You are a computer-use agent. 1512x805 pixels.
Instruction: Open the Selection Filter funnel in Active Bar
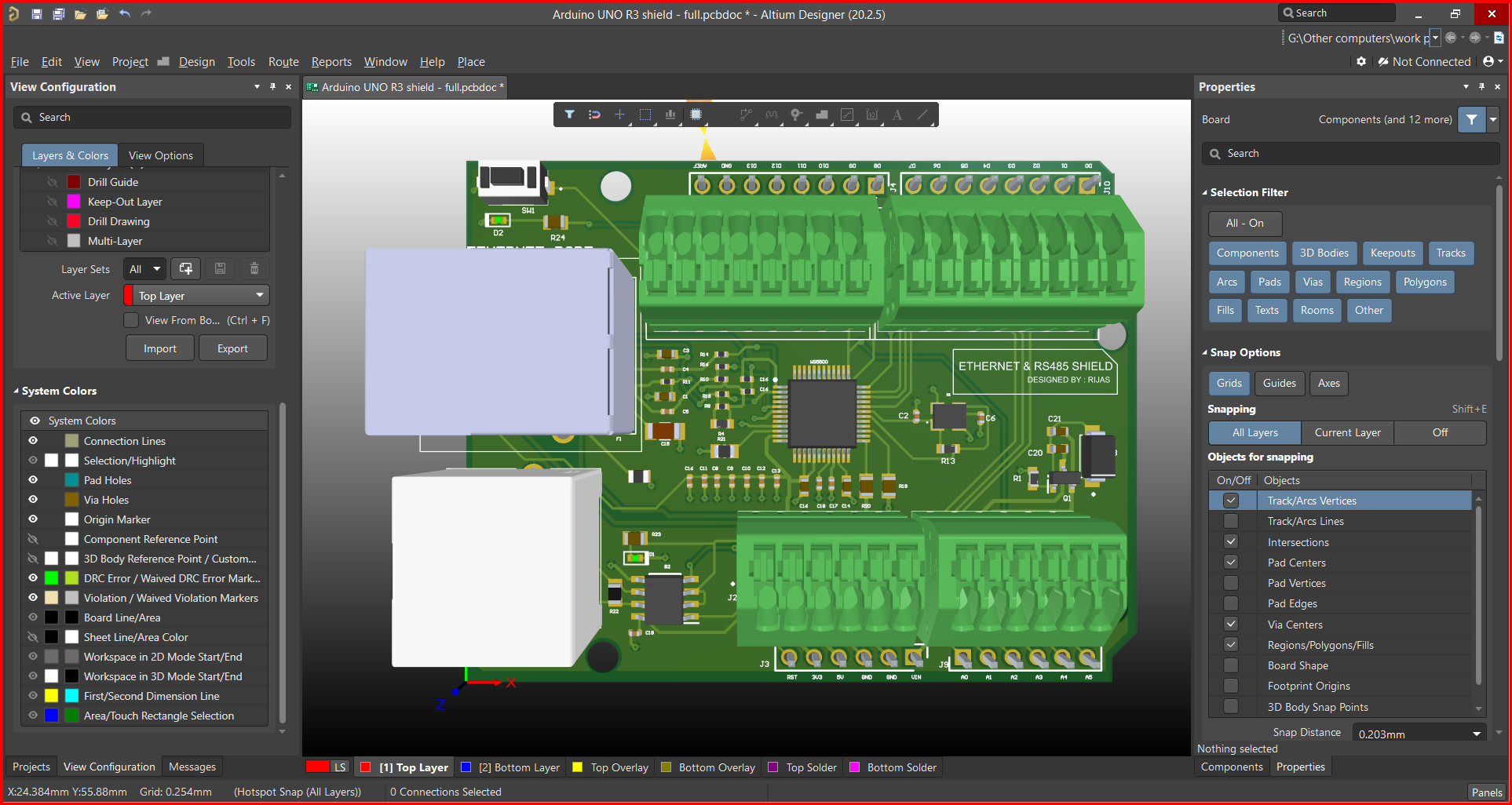pos(570,115)
